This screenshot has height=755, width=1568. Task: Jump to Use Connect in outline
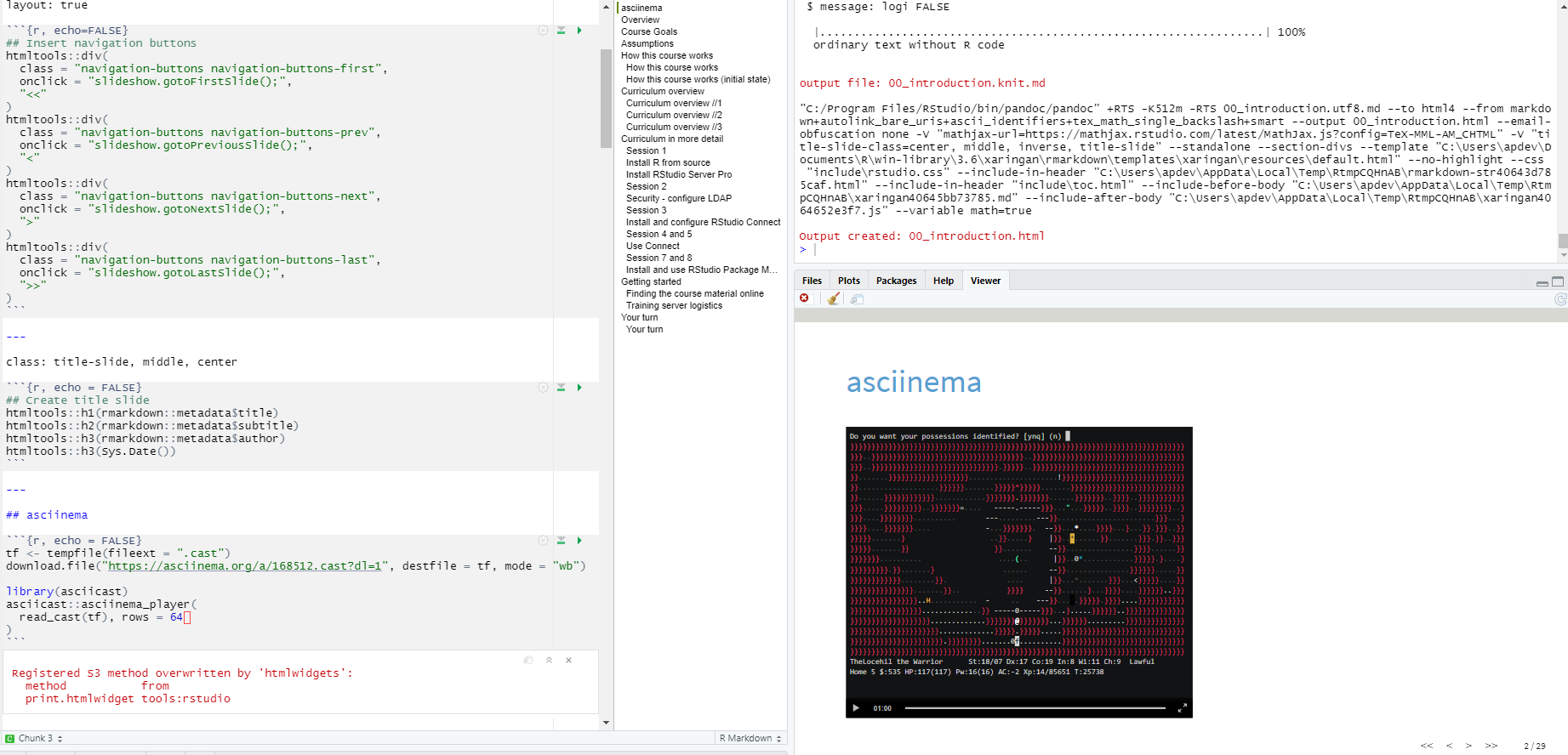(653, 246)
